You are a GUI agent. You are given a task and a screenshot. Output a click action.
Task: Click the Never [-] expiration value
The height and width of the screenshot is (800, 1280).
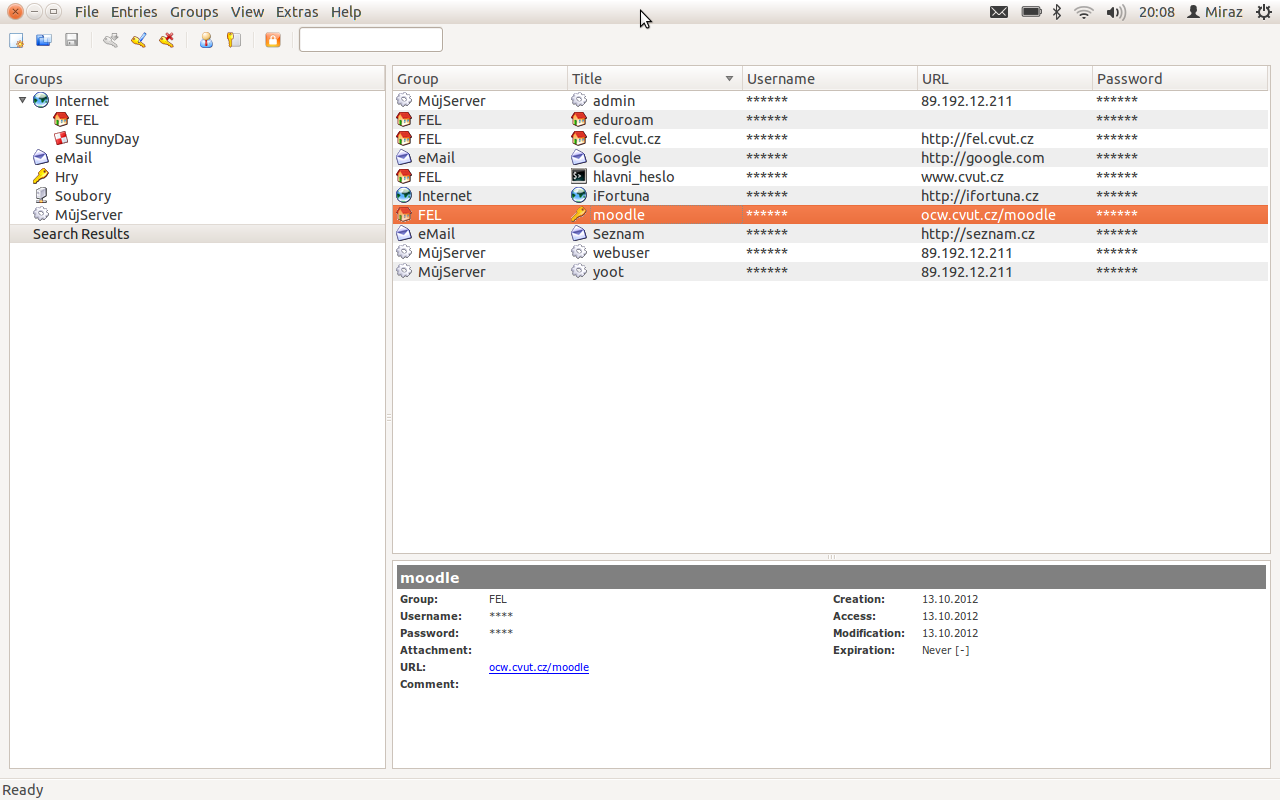point(946,650)
